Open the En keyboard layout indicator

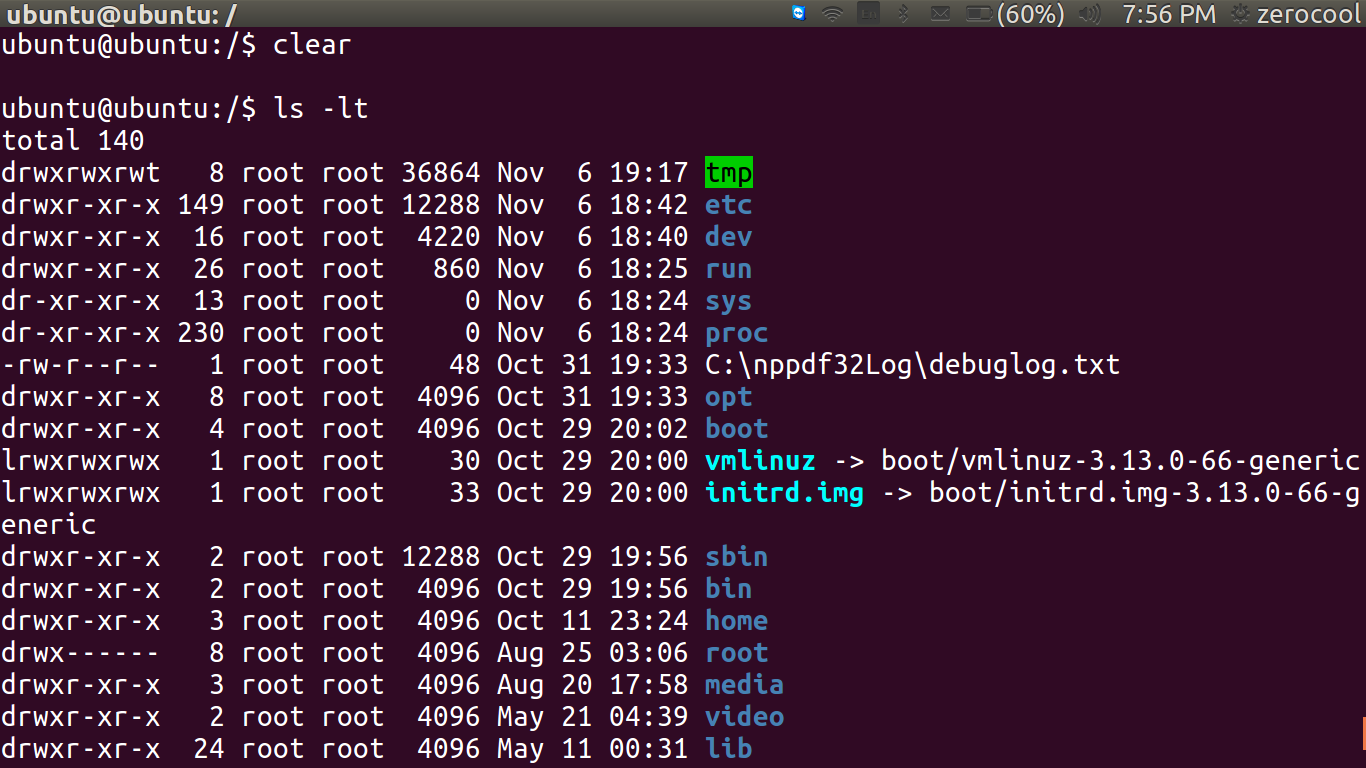(869, 13)
